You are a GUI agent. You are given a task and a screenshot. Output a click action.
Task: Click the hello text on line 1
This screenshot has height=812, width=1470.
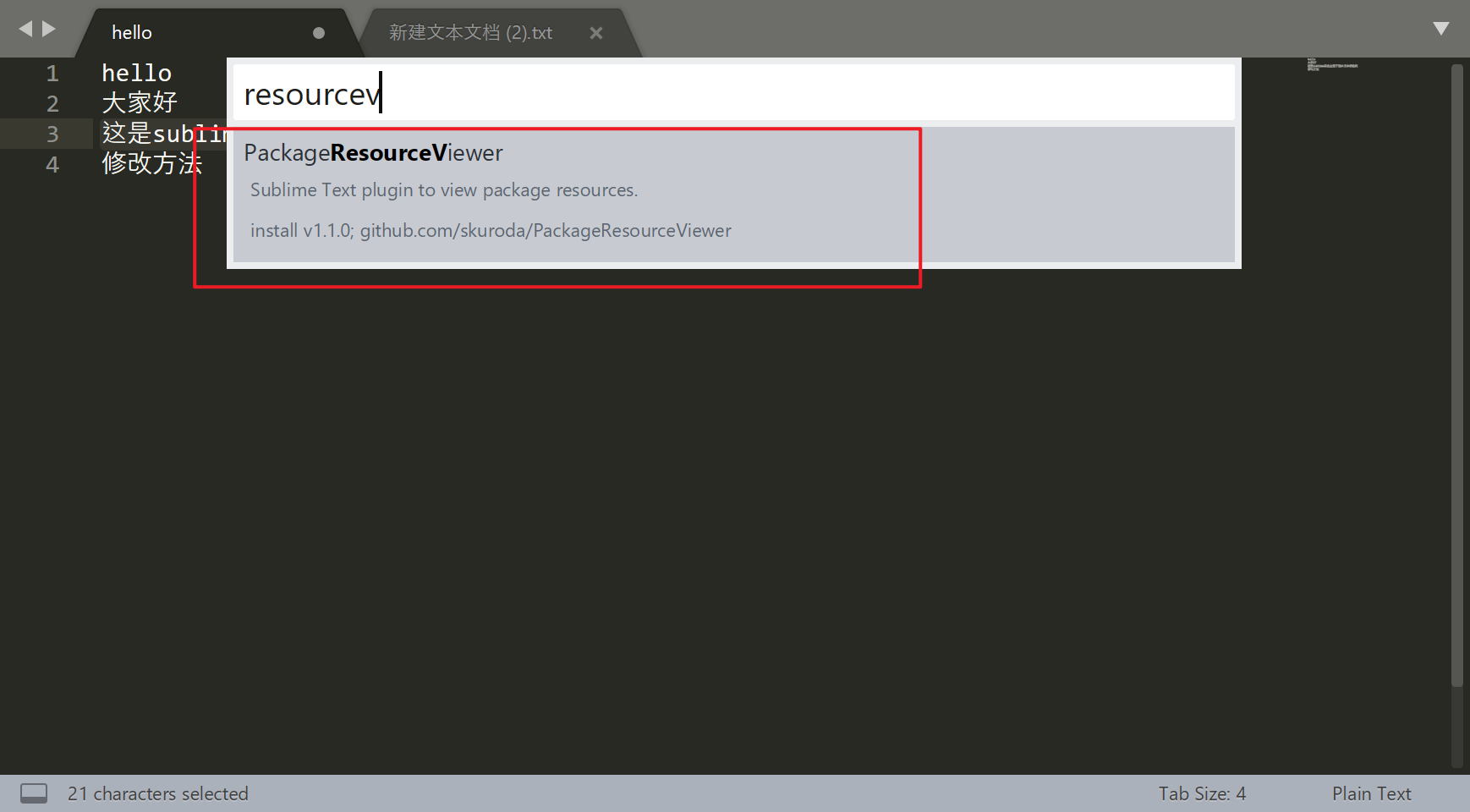coord(136,74)
